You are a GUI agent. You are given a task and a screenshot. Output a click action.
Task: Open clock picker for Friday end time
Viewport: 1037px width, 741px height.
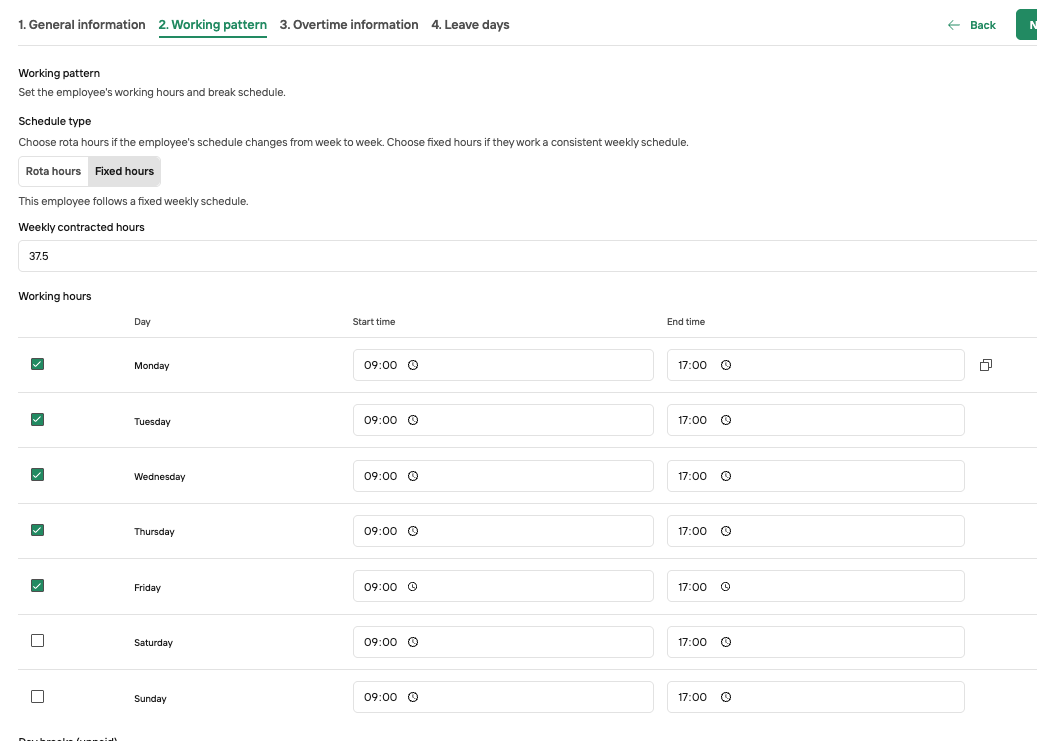[x=725, y=587]
